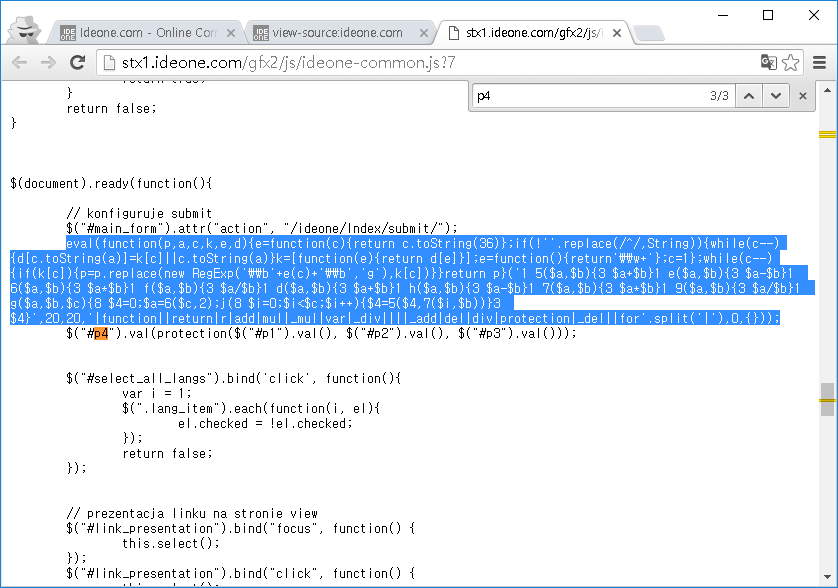Open the translate page icon in address bar
The height and width of the screenshot is (588, 838).
769,63
